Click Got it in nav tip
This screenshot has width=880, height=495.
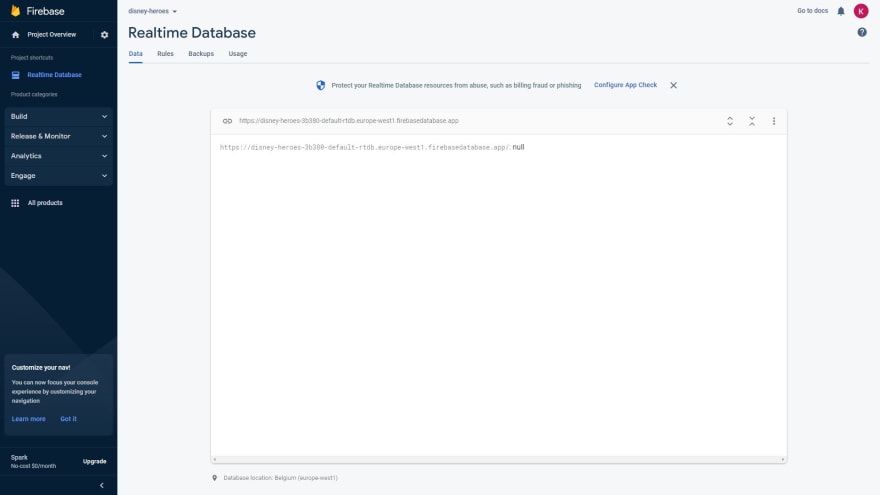68,419
